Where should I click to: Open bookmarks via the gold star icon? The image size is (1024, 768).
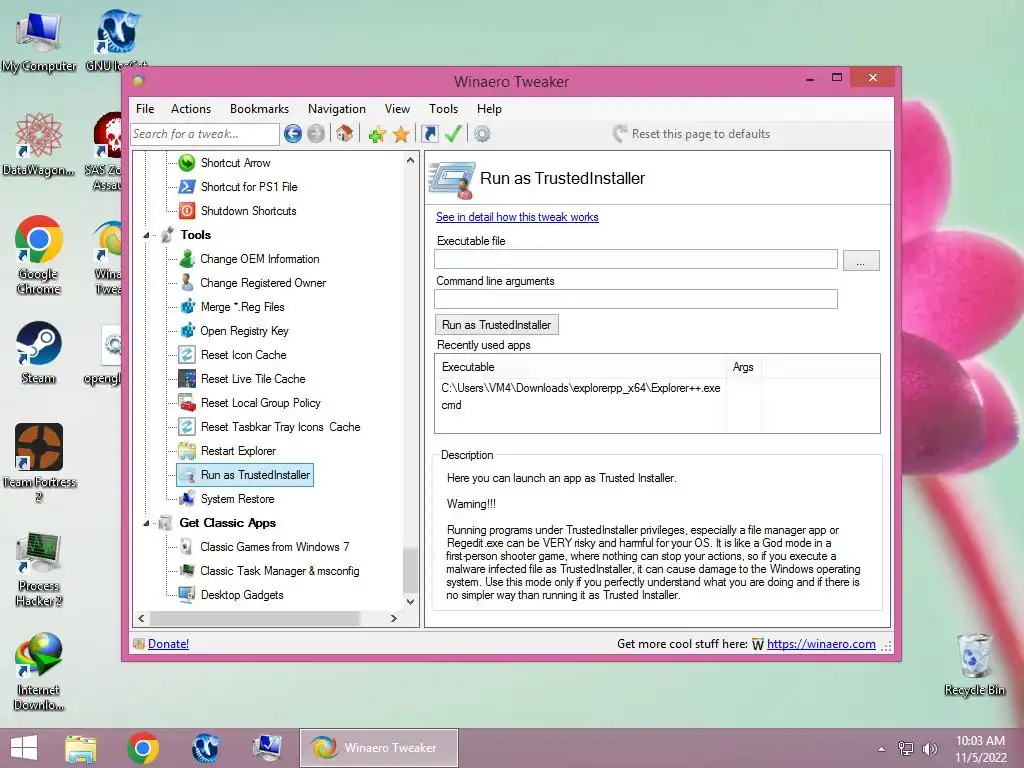[401, 135]
